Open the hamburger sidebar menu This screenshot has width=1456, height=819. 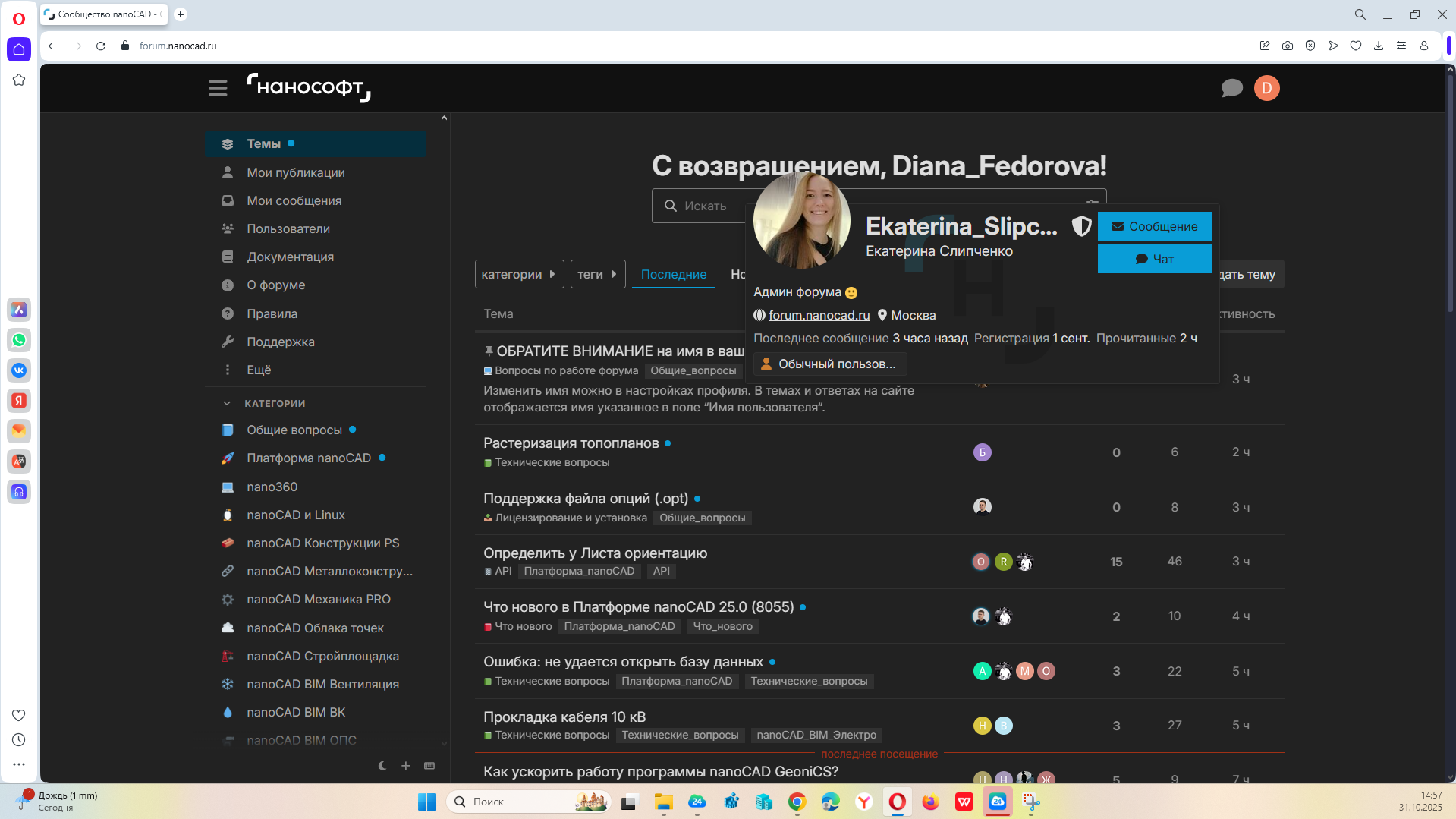[x=218, y=88]
